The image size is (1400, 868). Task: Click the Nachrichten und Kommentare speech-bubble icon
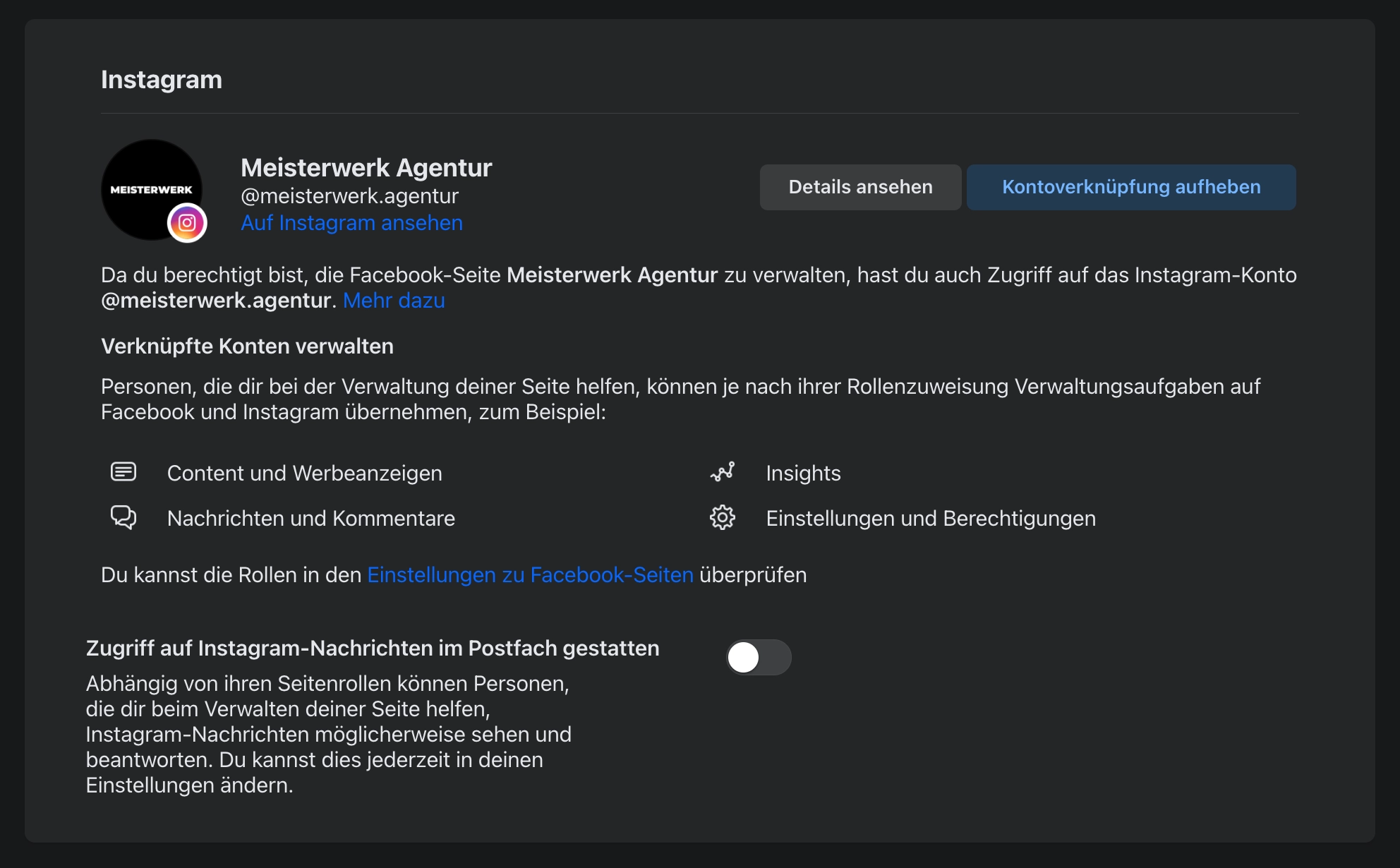[x=123, y=517]
